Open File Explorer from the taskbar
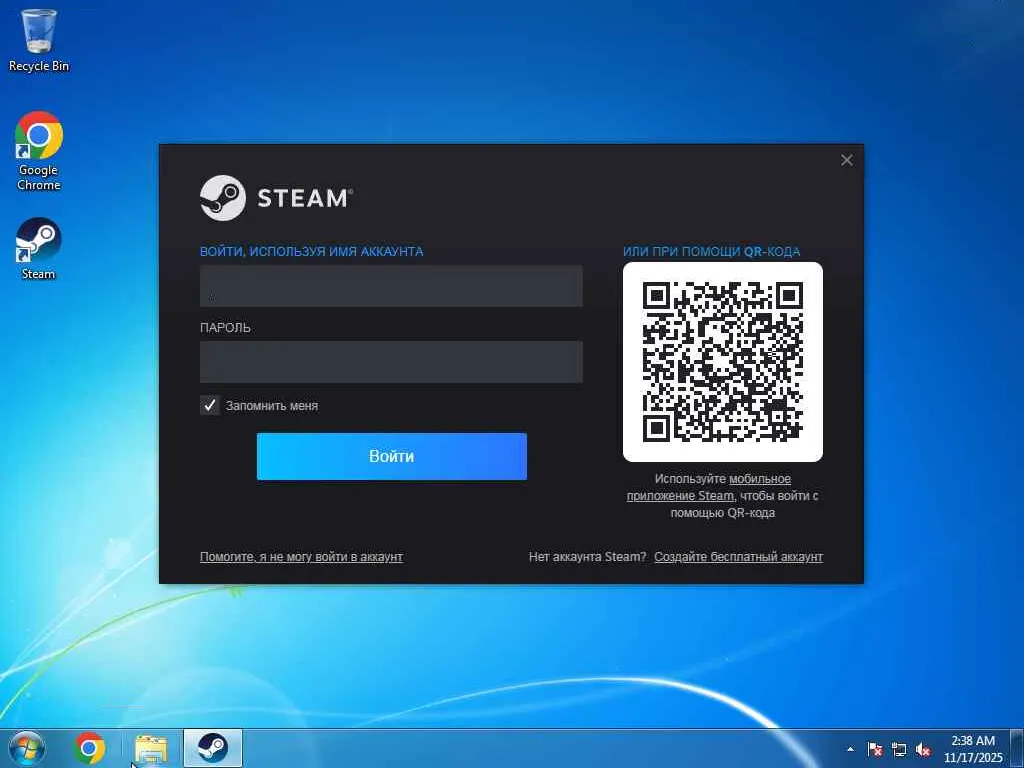The height and width of the screenshot is (768, 1024). pos(151,748)
